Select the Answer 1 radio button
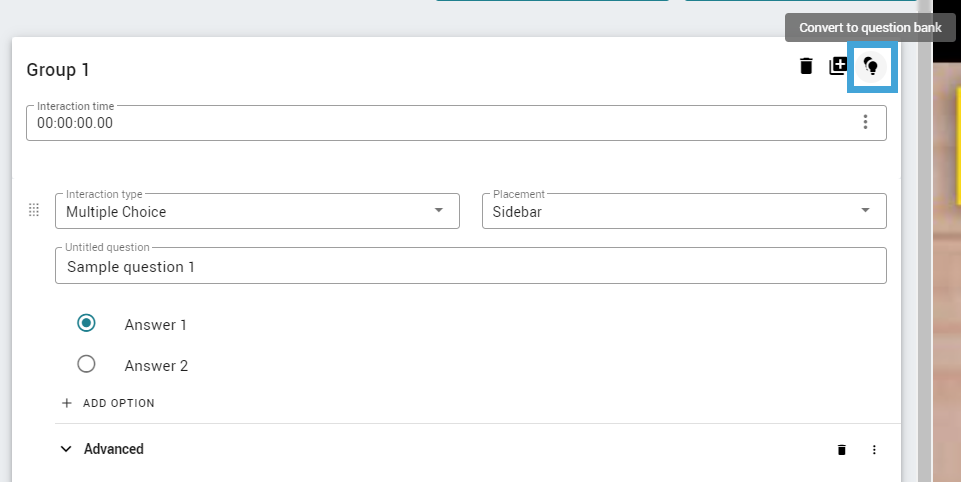961x482 pixels. tap(86, 323)
